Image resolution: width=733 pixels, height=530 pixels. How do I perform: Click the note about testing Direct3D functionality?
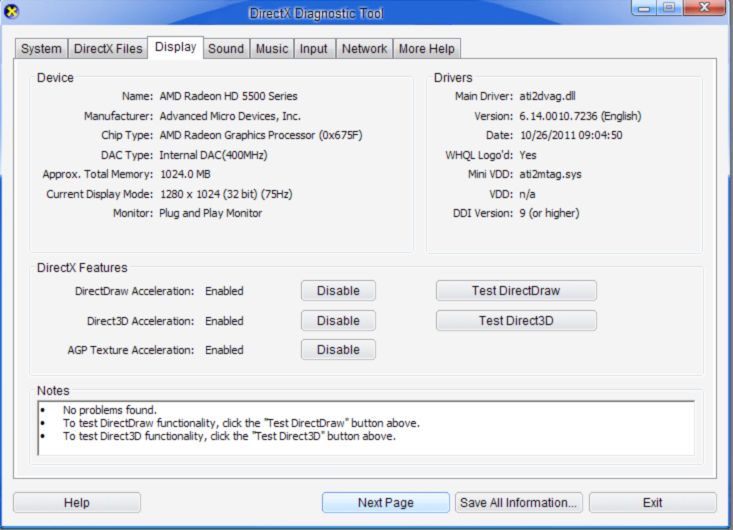point(229,436)
